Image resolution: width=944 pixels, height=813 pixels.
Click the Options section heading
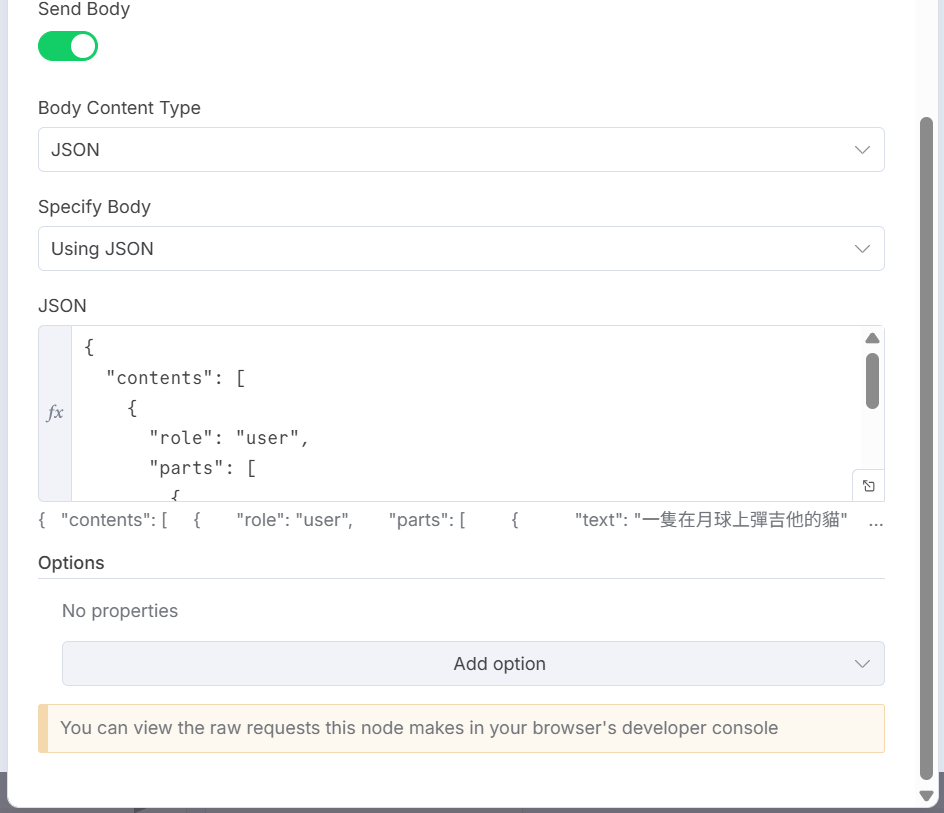pos(71,562)
